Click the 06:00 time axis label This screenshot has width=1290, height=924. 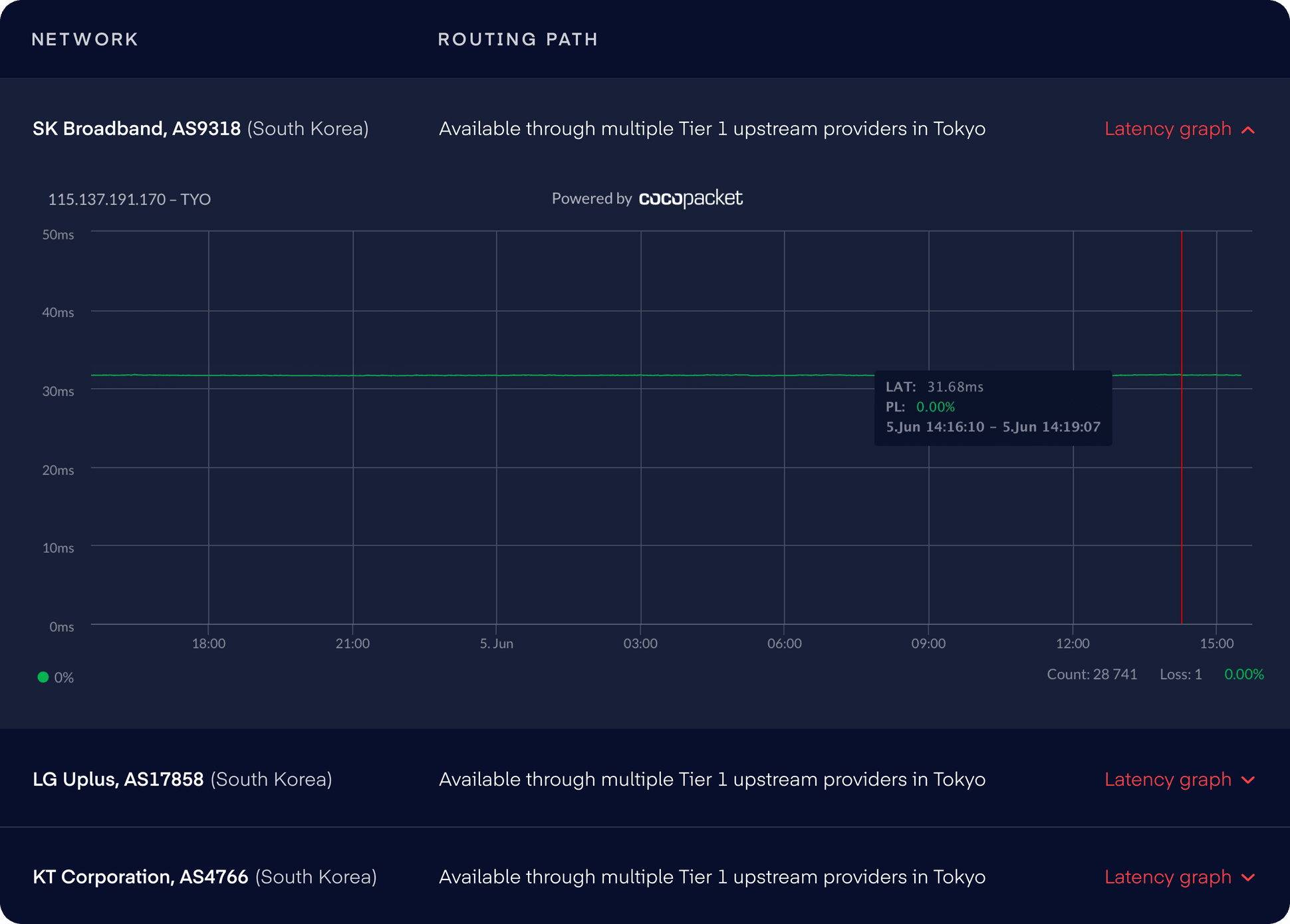[785, 643]
